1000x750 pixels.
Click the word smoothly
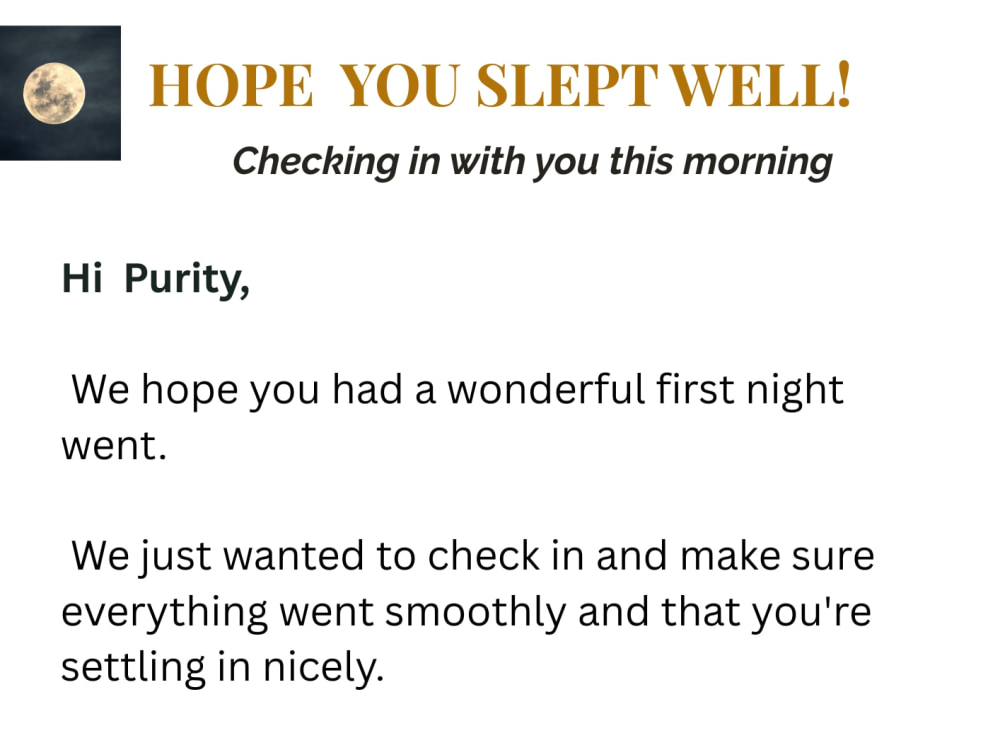tap(476, 613)
